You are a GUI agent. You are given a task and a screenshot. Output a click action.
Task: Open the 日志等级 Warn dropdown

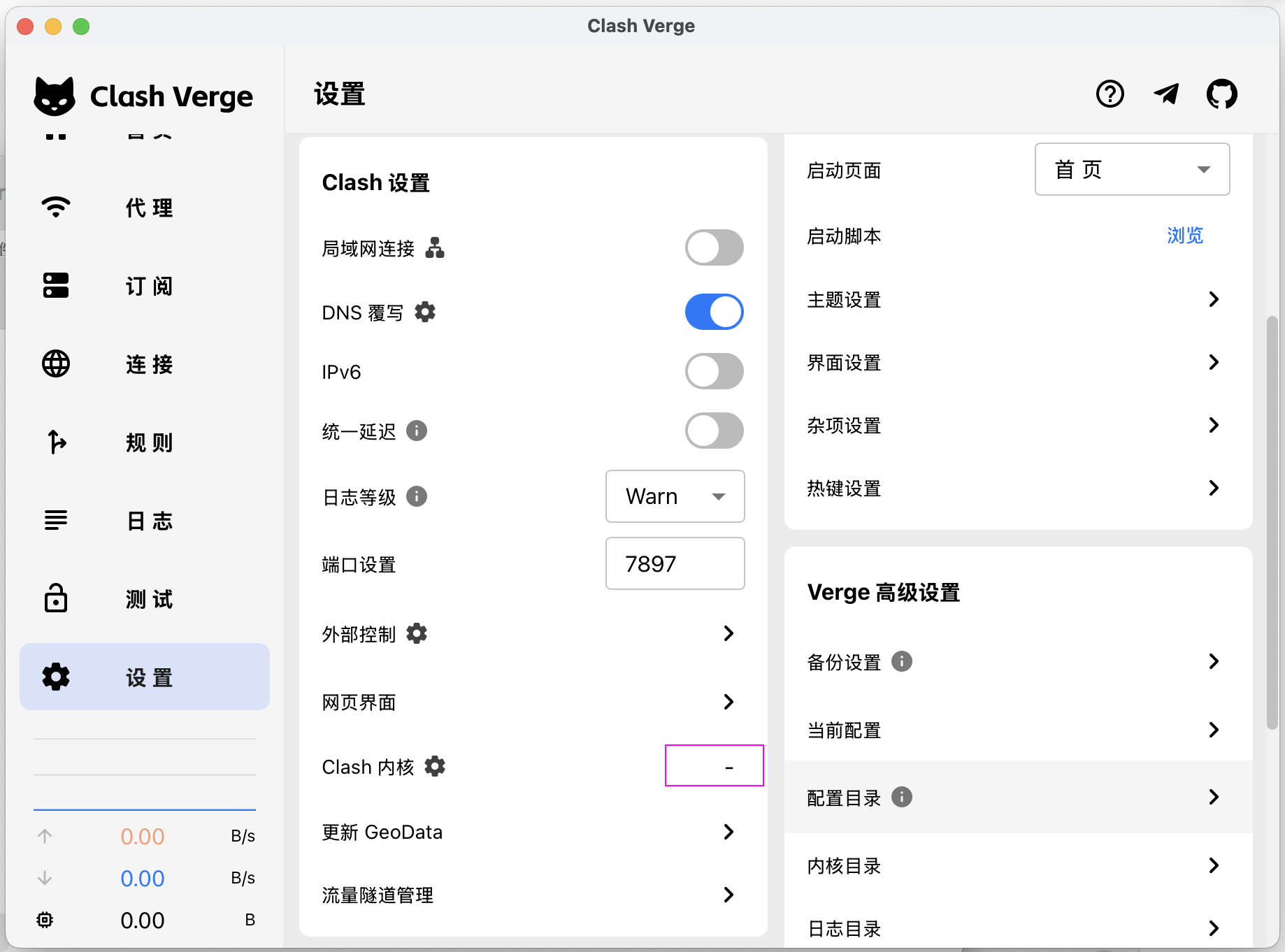click(x=675, y=496)
